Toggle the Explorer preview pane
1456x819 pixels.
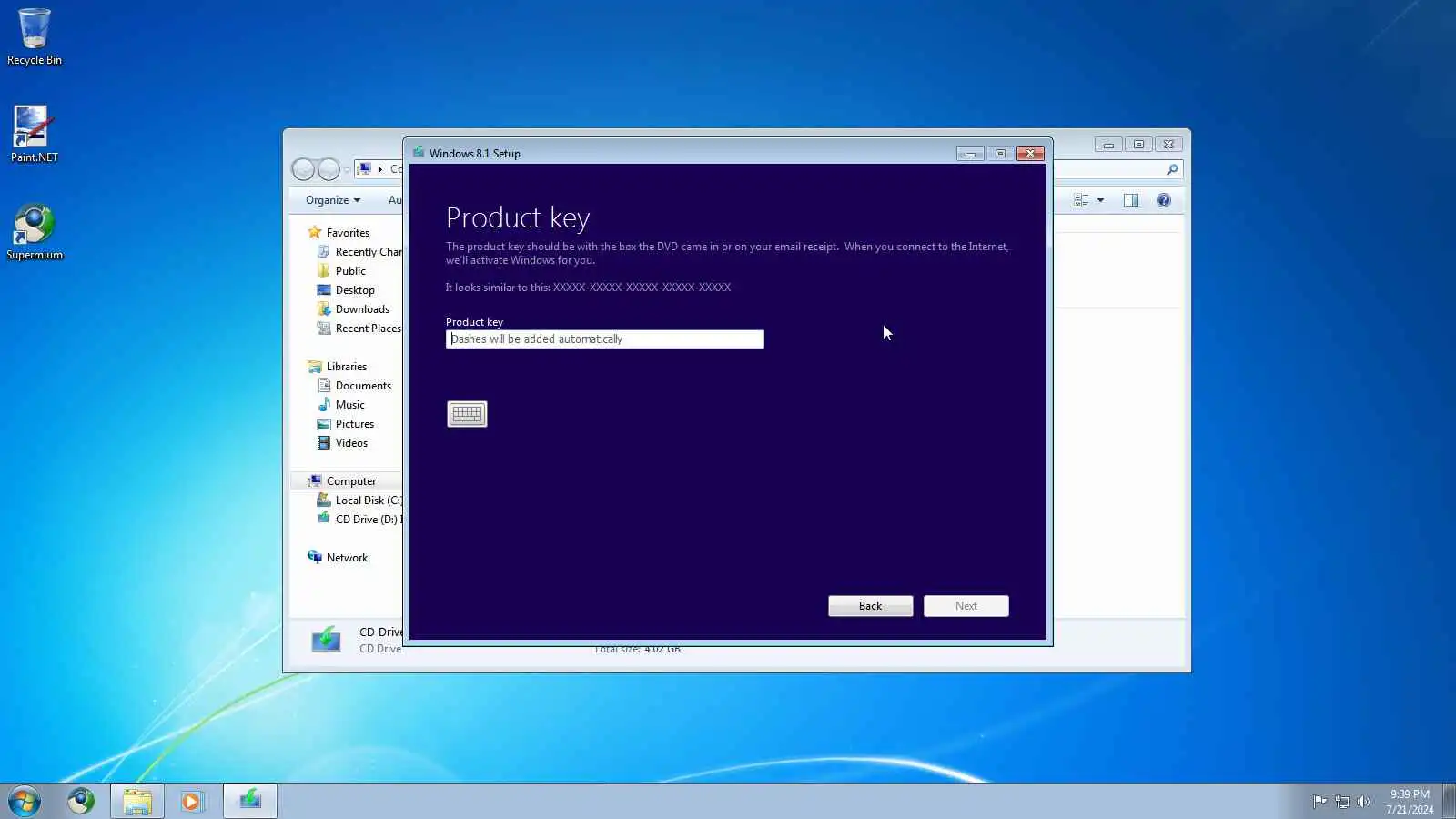point(1131,200)
